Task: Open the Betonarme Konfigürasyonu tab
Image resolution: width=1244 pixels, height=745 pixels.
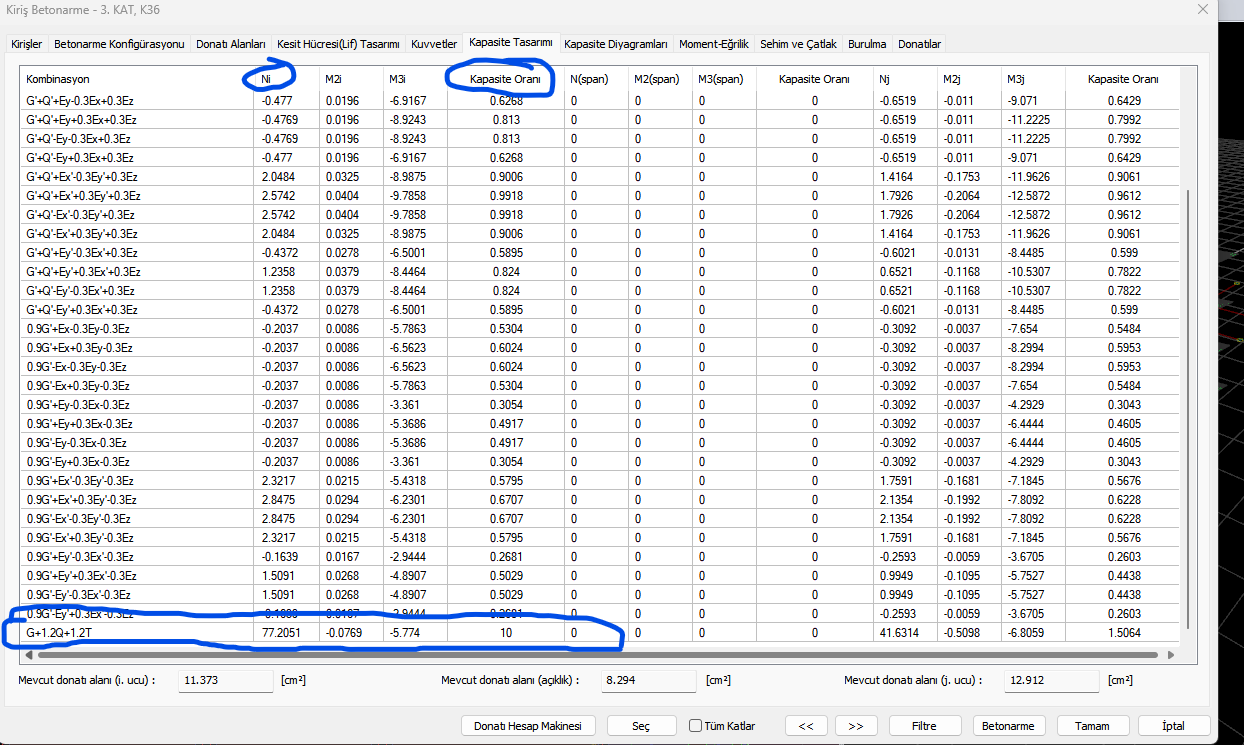Action: coord(119,44)
